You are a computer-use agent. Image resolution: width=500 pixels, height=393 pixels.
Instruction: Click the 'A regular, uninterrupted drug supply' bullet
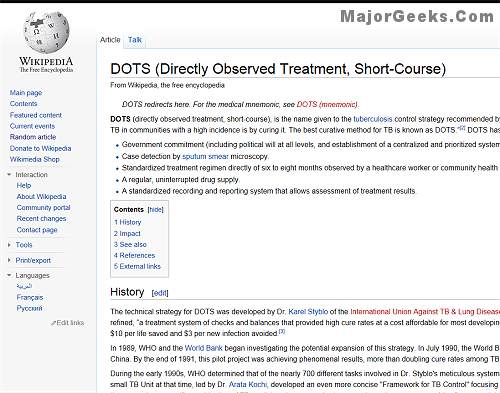pos(180,180)
